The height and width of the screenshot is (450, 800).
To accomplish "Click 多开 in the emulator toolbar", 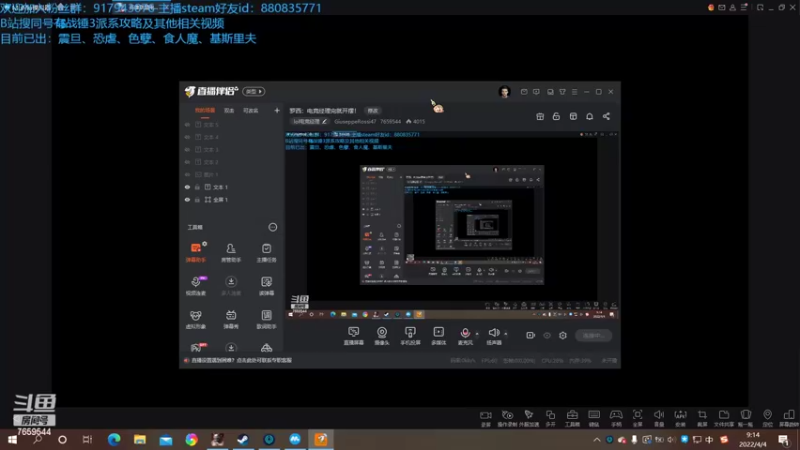I will 551,418.
